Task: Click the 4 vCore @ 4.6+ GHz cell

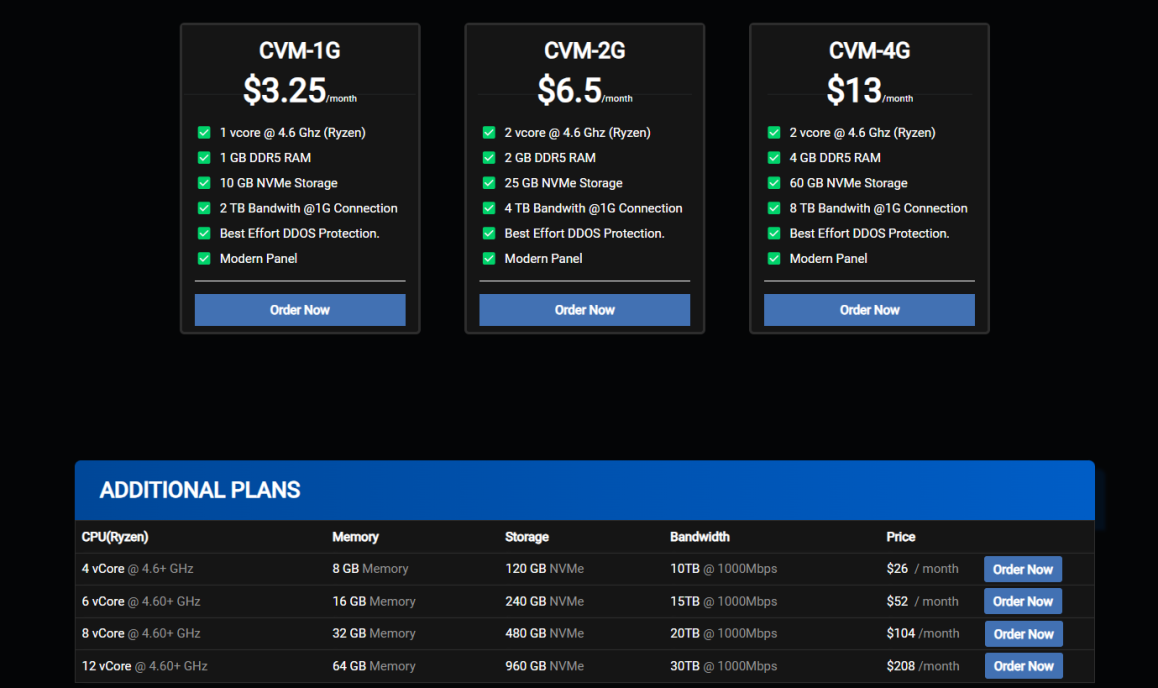Action: point(137,568)
